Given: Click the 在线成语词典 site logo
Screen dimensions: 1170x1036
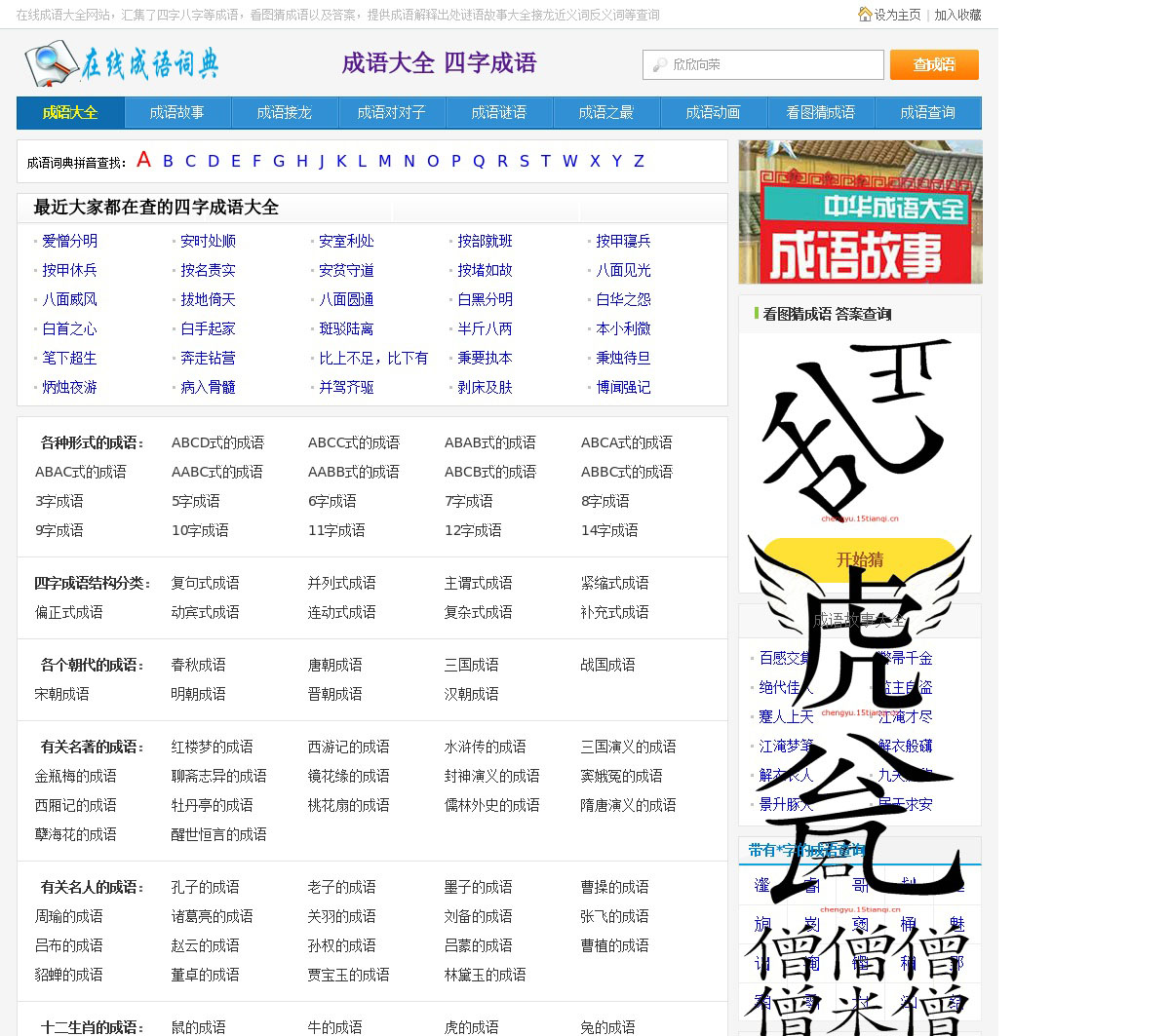Looking at the screenshot, I should pos(122,64).
